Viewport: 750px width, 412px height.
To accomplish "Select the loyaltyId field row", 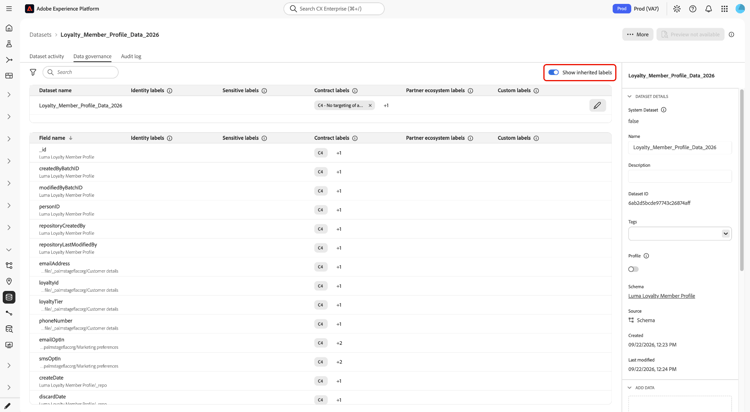I will 320,286.
